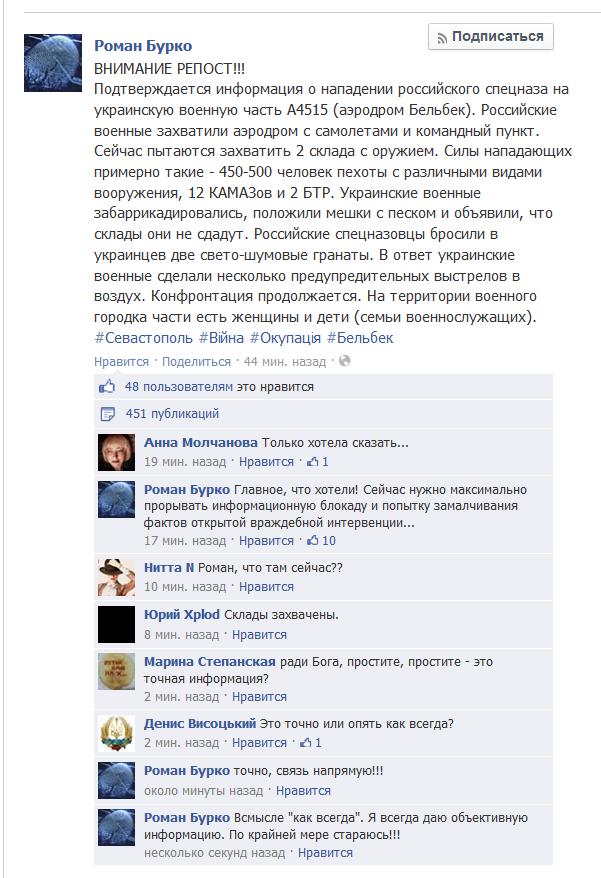This screenshot has width=601, height=878.
Task: Click the thumb icon showing 10 likes
Action: 313,540
